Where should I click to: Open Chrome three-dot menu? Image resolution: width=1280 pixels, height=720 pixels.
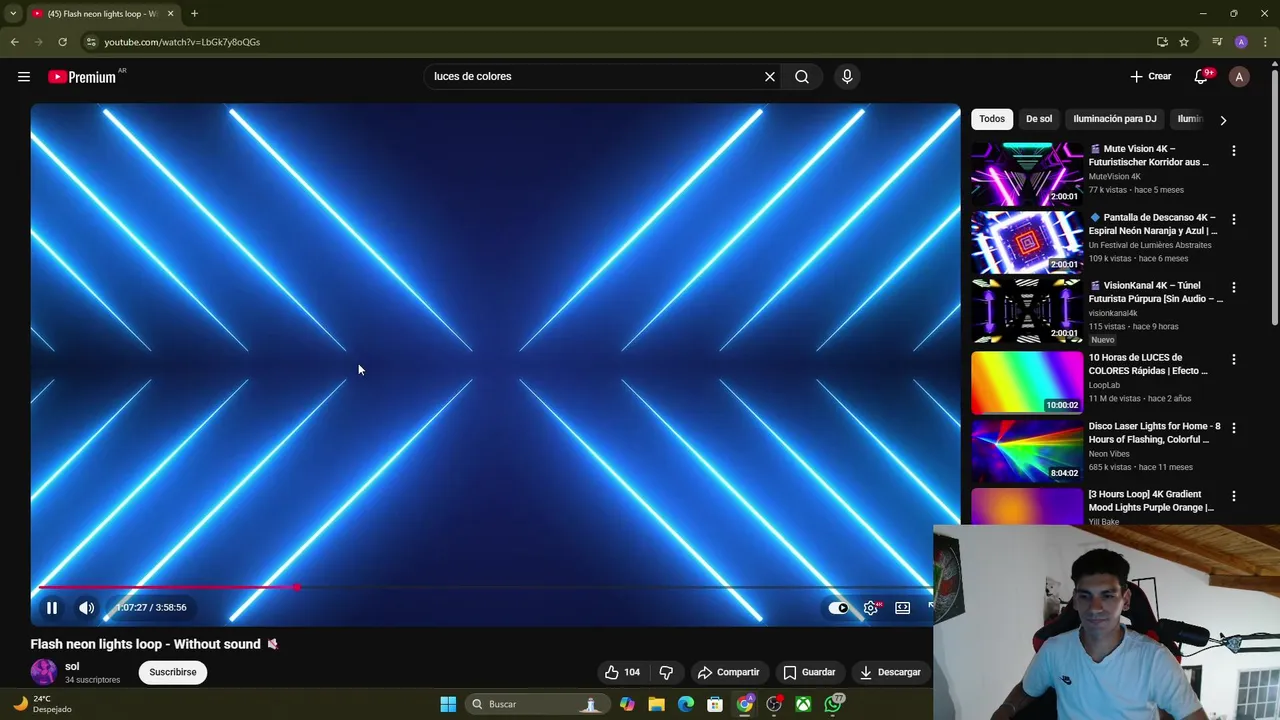[x=1265, y=42]
